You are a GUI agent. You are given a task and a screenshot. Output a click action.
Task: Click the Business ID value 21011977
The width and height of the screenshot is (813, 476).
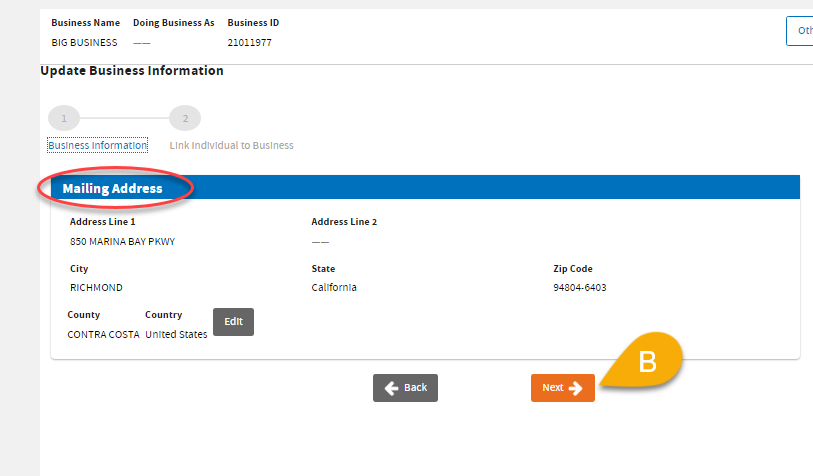[249, 43]
